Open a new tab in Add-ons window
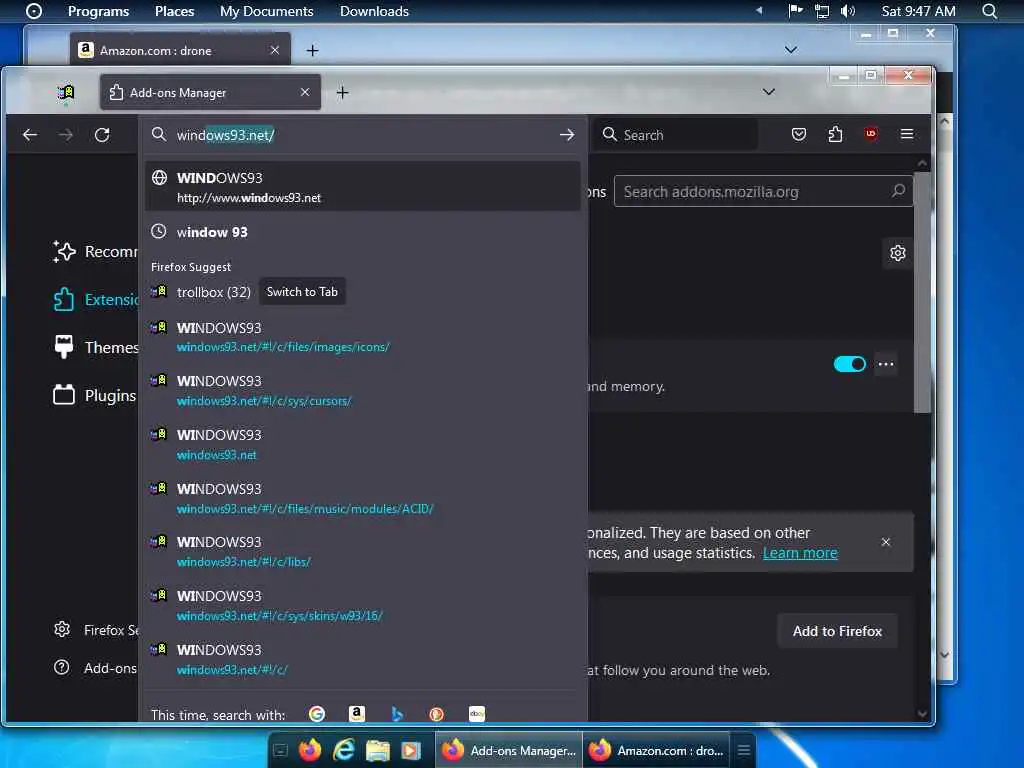This screenshot has height=768, width=1024. click(342, 93)
